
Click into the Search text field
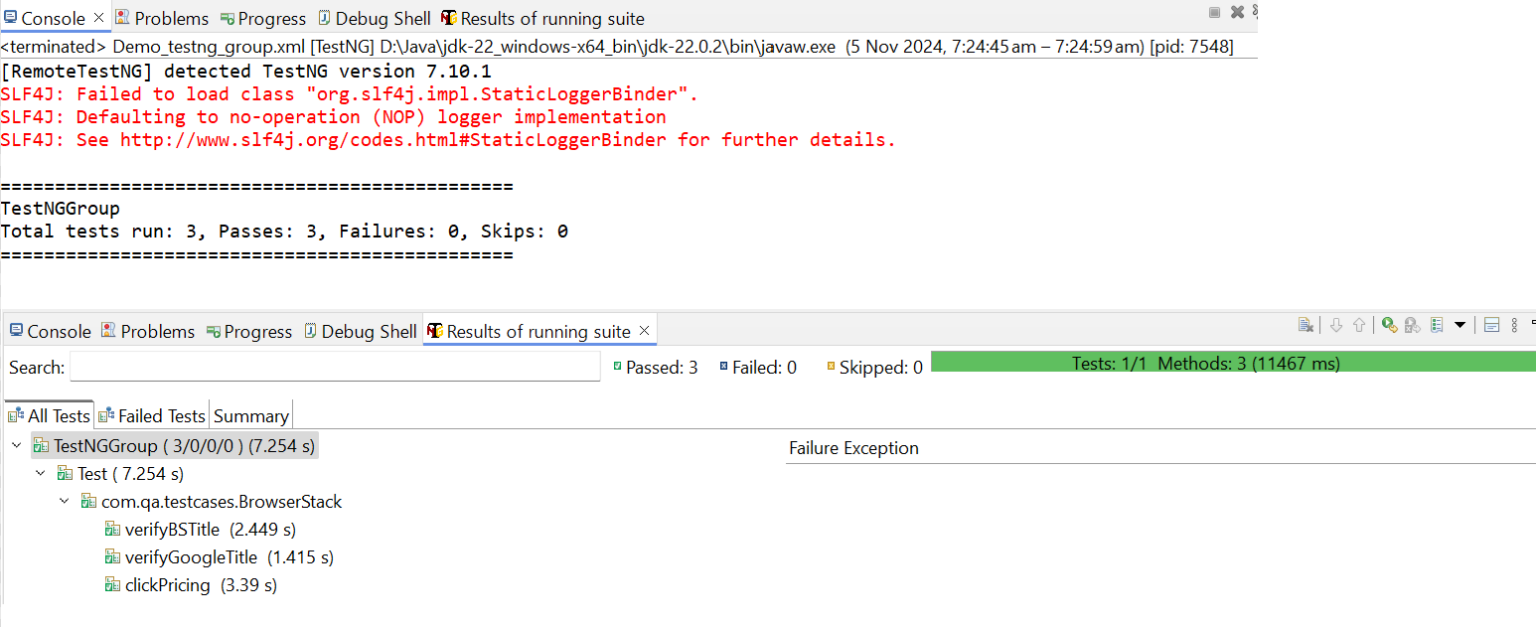coord(335,367)
